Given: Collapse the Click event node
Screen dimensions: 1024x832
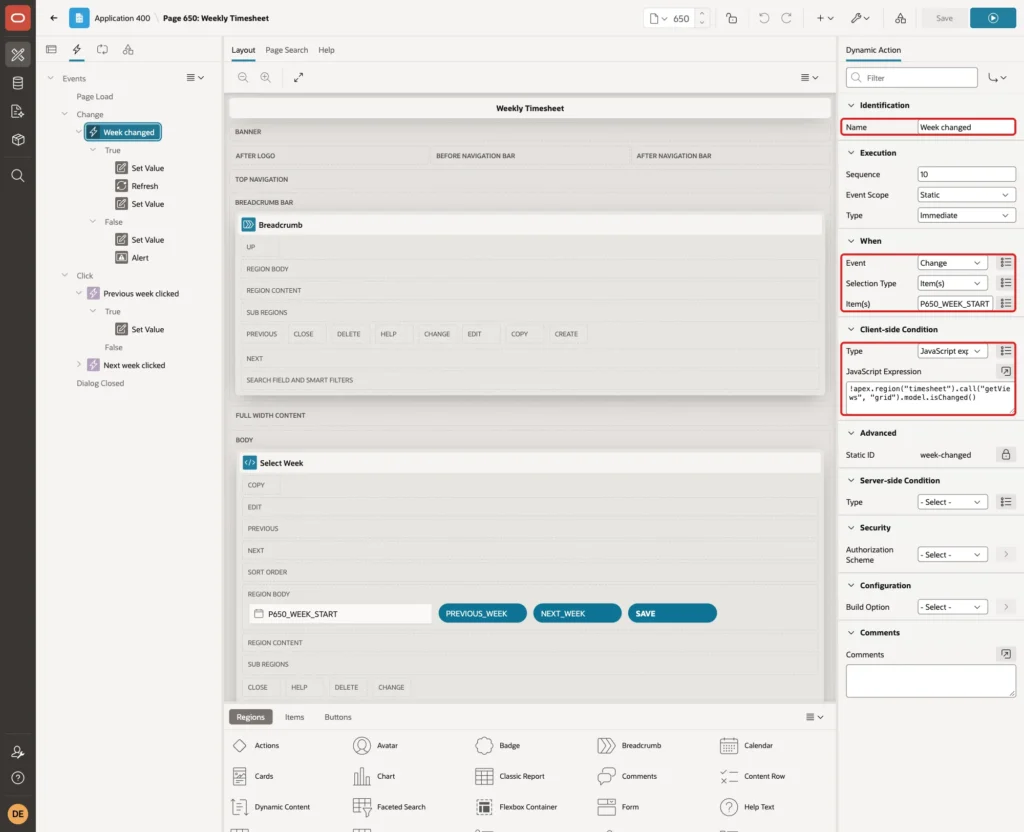Looking at the screenshot, I should [x=65, y=276].
